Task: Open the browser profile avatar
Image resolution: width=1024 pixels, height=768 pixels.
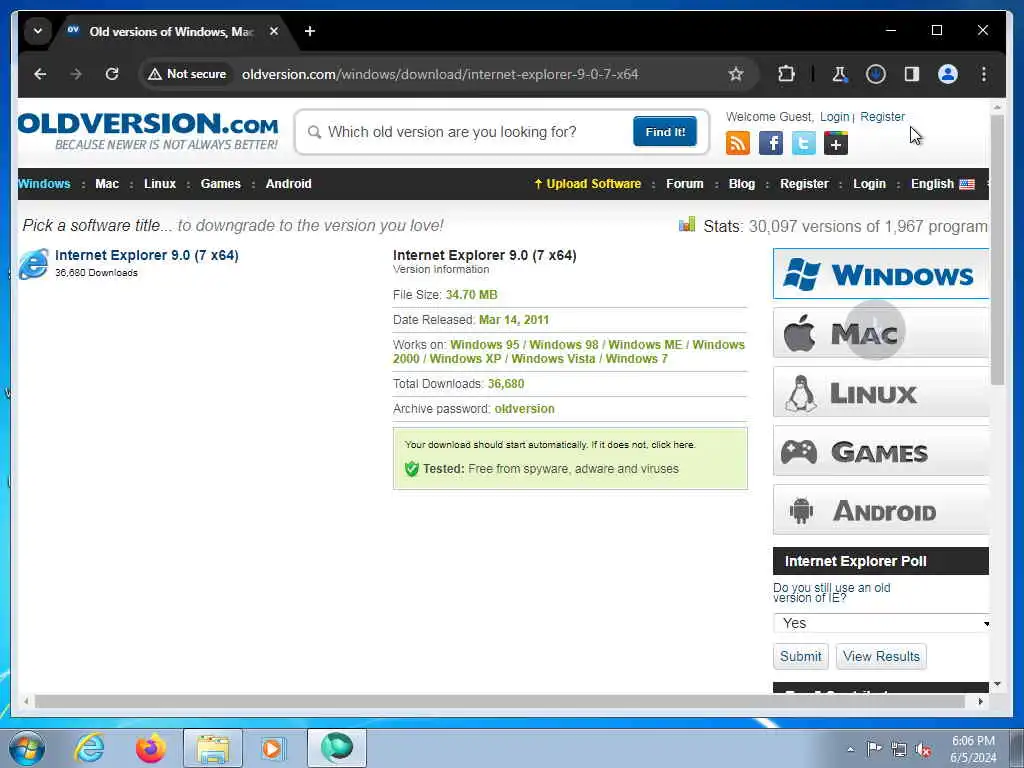Action: 948,74
